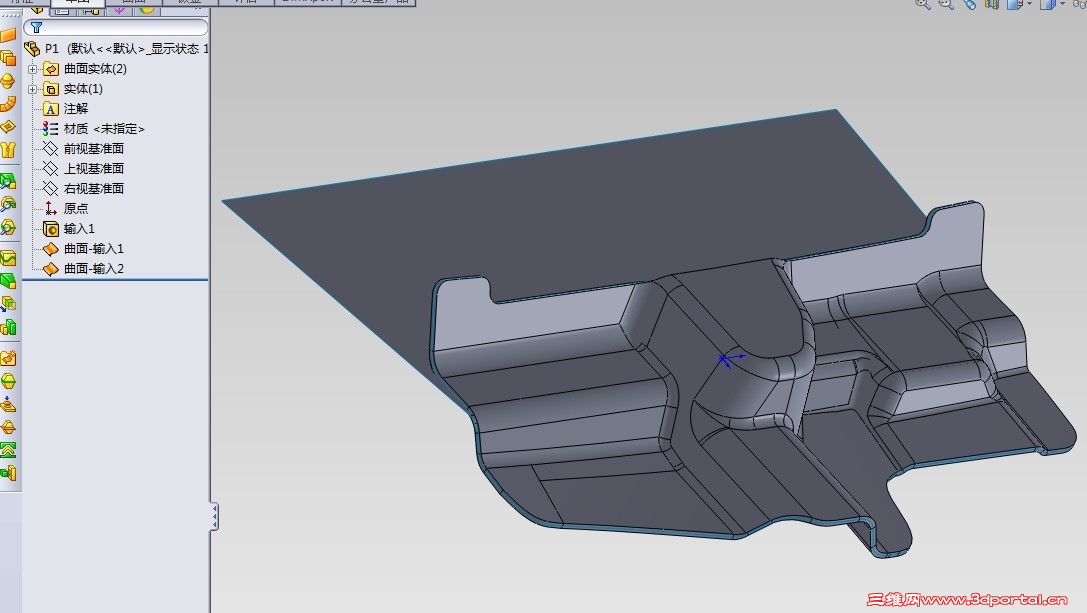Click the feature tree filter input field
This screenshot has width=1087, height=613.
(116, 27)
